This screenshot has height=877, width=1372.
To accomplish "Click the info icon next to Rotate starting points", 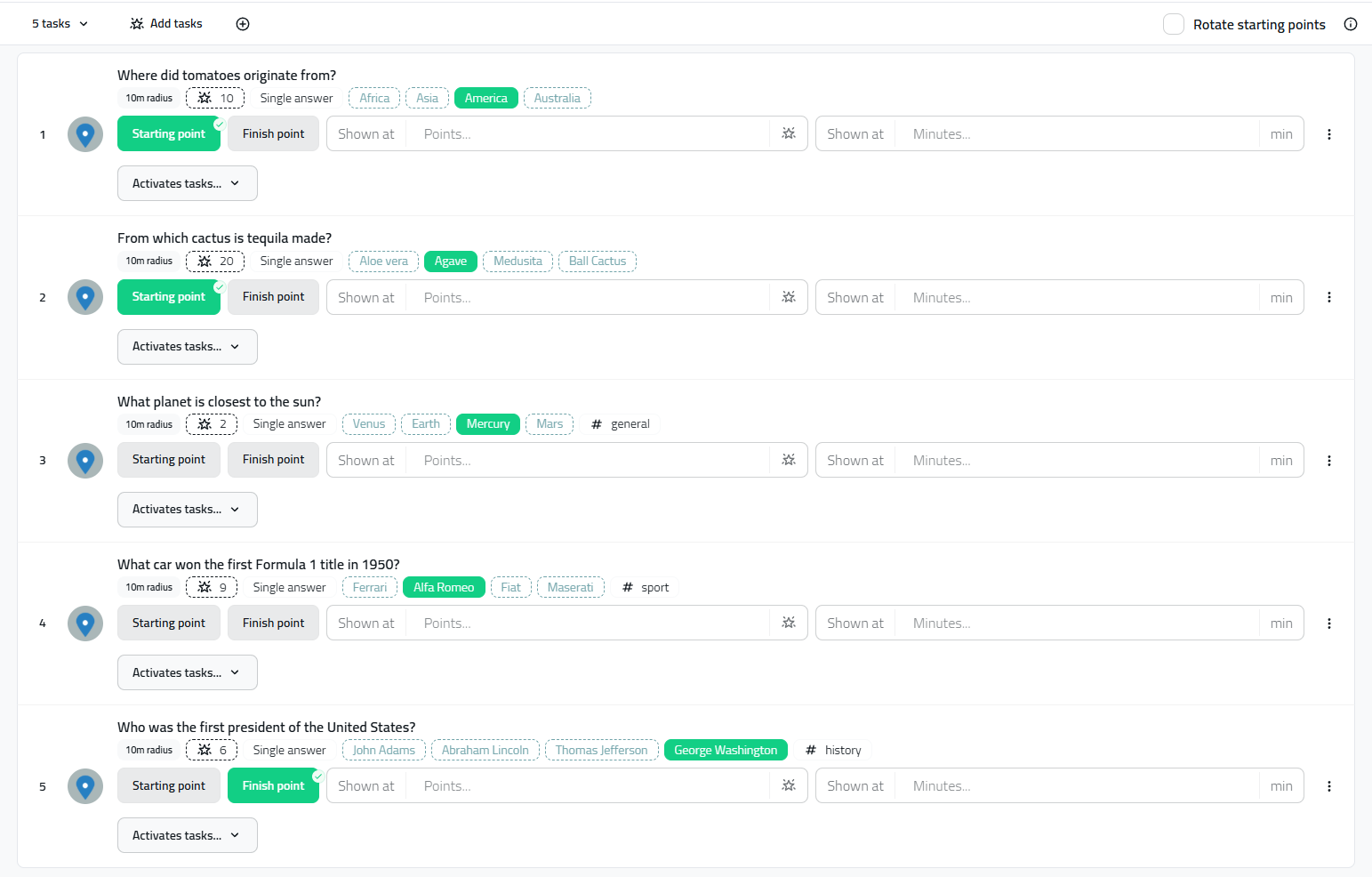I will 1350,24.
